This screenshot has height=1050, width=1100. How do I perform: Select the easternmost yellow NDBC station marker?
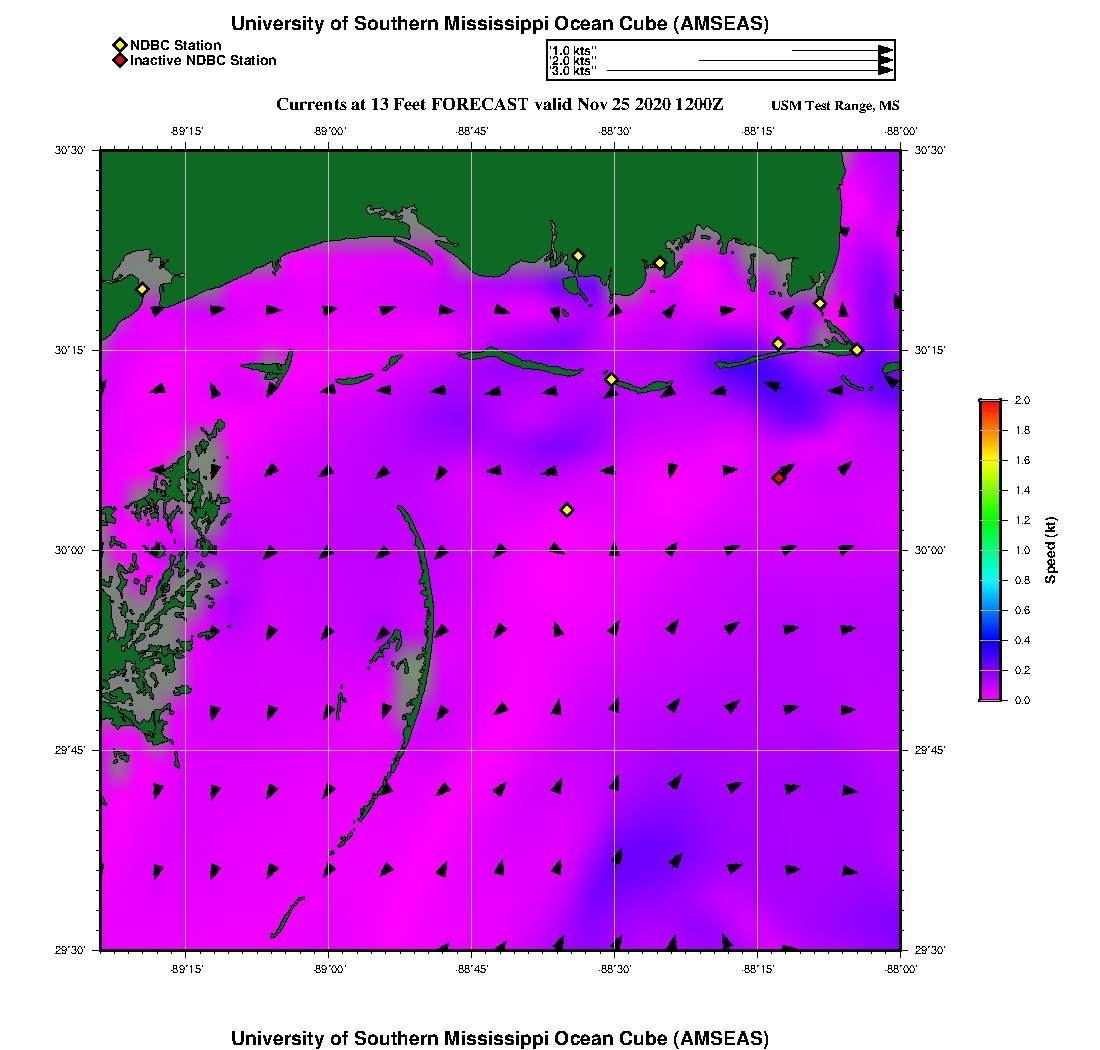tap(857, 350)
